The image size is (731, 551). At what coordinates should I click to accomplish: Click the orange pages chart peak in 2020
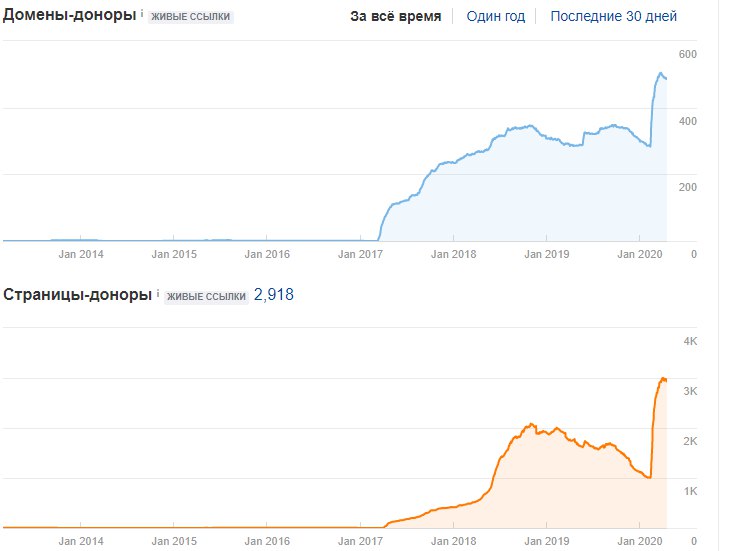pyautogui.click(x=662, y=379)
